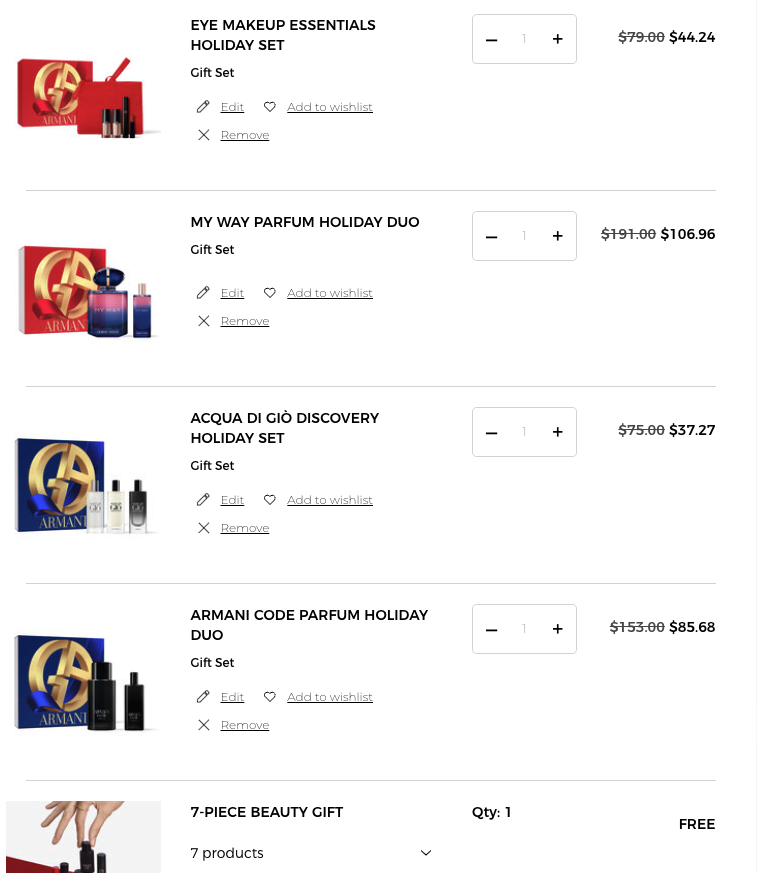Click the Edit pencil icon for Armani Code Duo
Image resolution: width=757 pixels, height=873 pixels.
point(203,696)
